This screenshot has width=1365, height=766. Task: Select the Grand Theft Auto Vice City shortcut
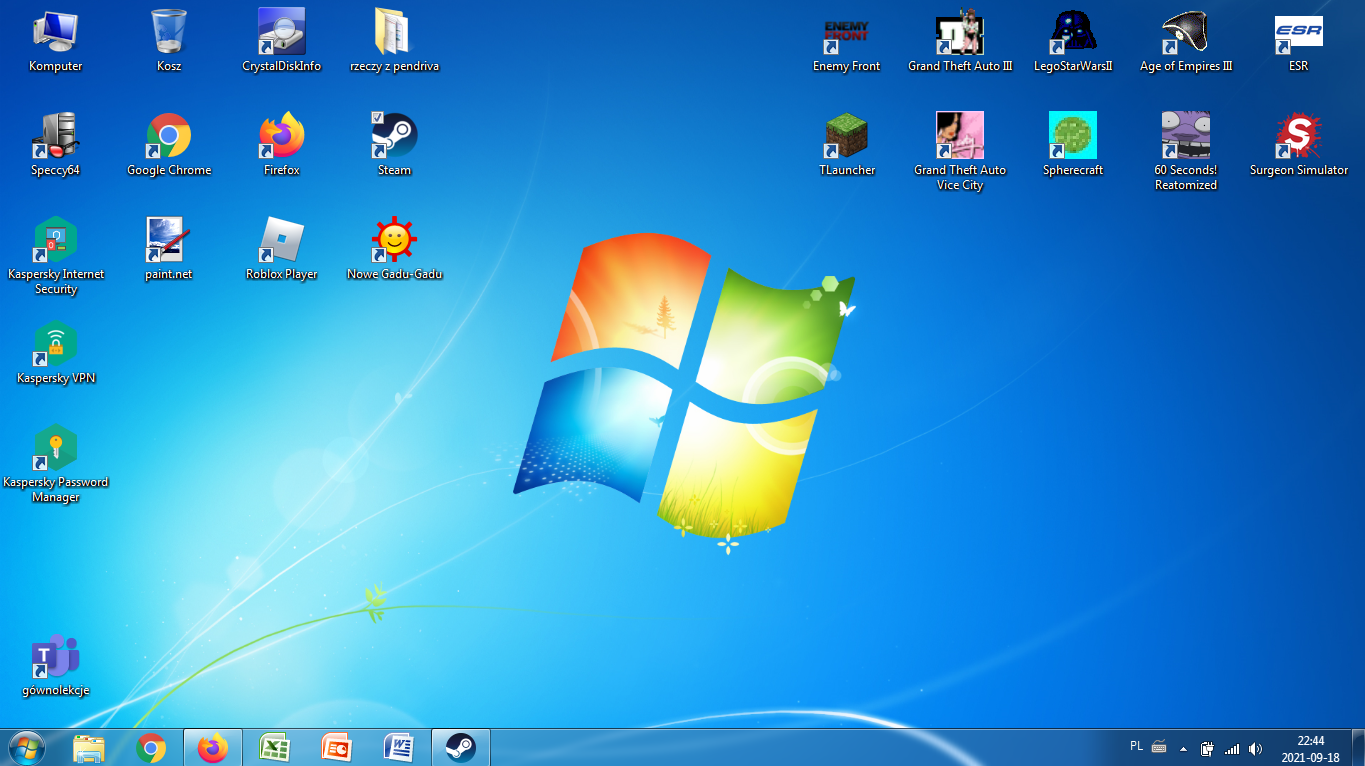click(960, 152)
